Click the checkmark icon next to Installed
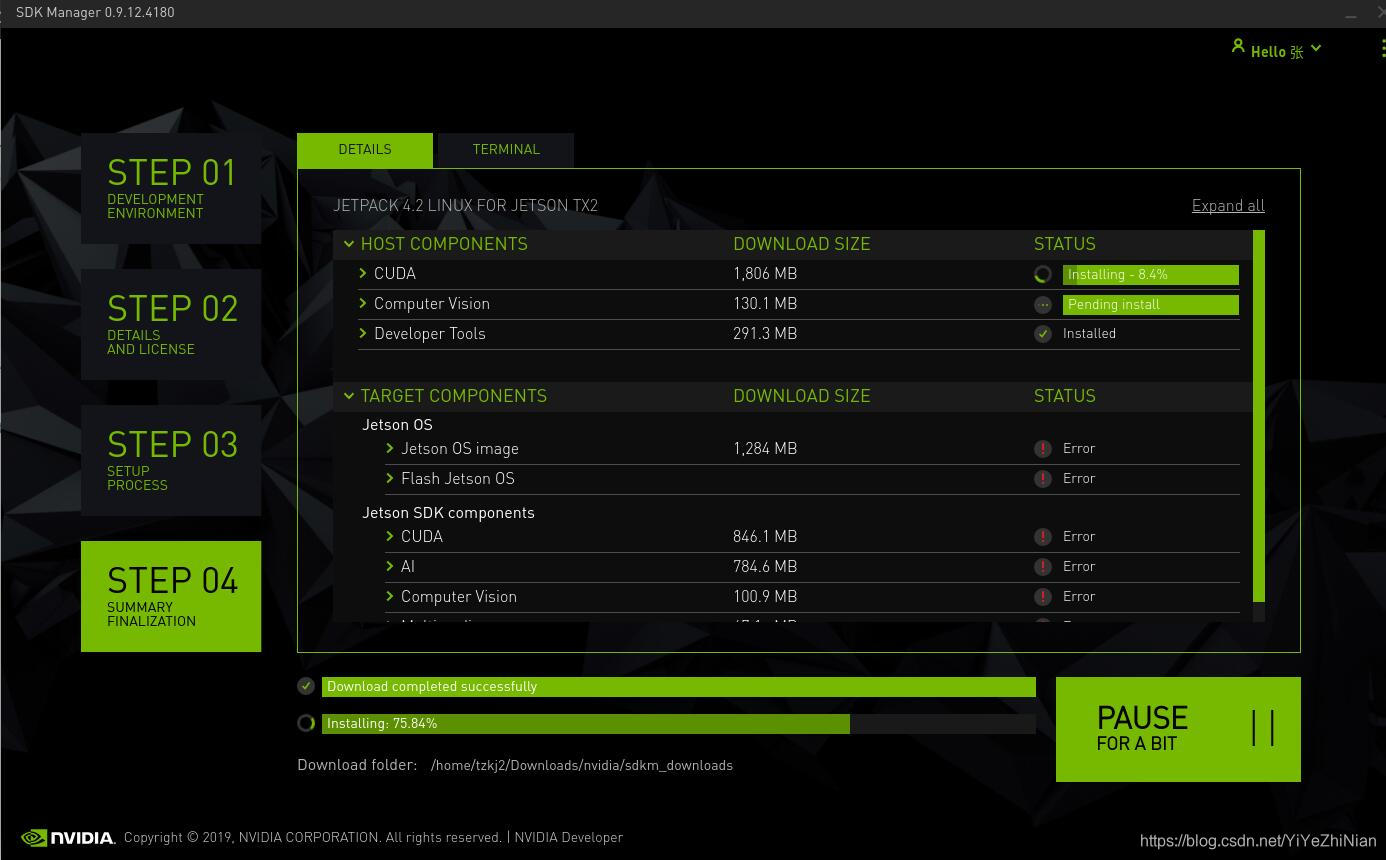 click(x=1043, y=334)
